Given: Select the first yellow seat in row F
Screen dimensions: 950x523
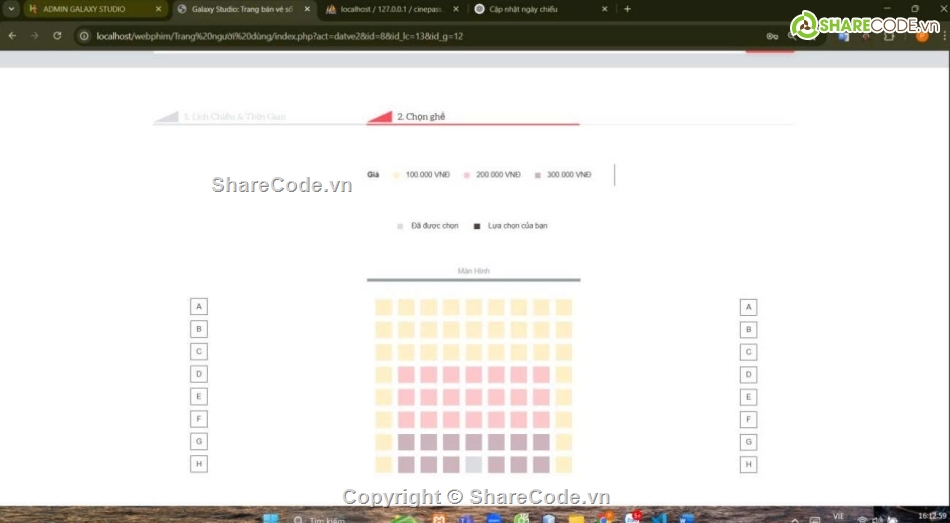Looking at the screenshot, I should coord(384,419).
